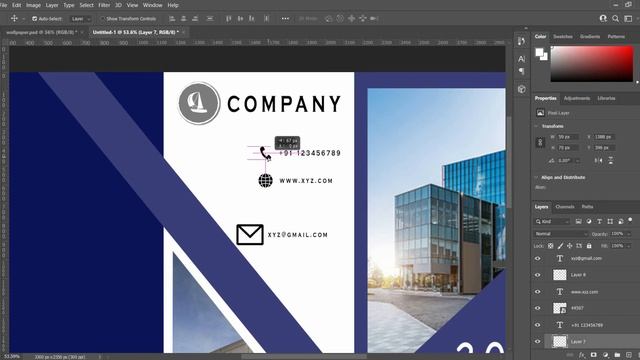
Task: Open the Gradients tab
Action: tap(590, 36)
